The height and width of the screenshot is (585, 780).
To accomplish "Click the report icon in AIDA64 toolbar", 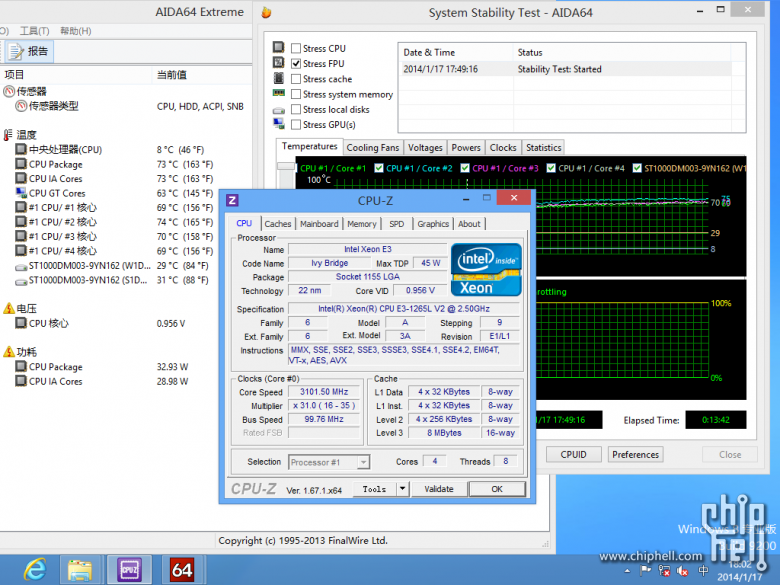I will pos(16,51).
